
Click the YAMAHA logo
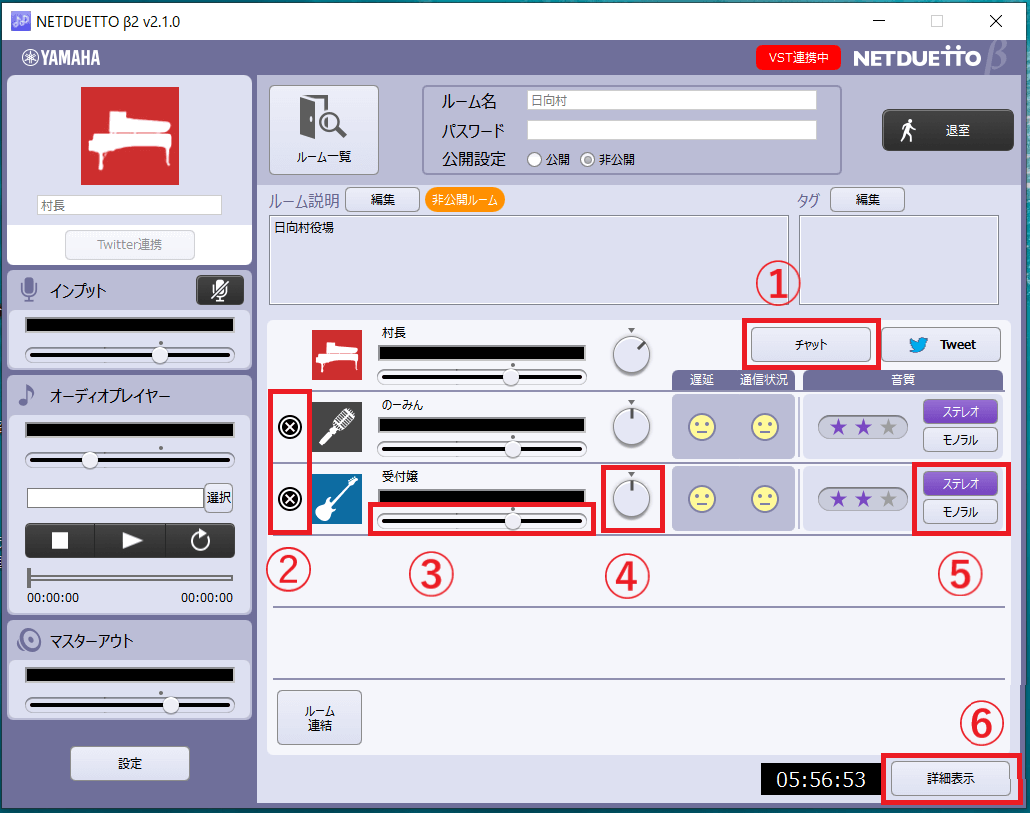pos(61,58)
